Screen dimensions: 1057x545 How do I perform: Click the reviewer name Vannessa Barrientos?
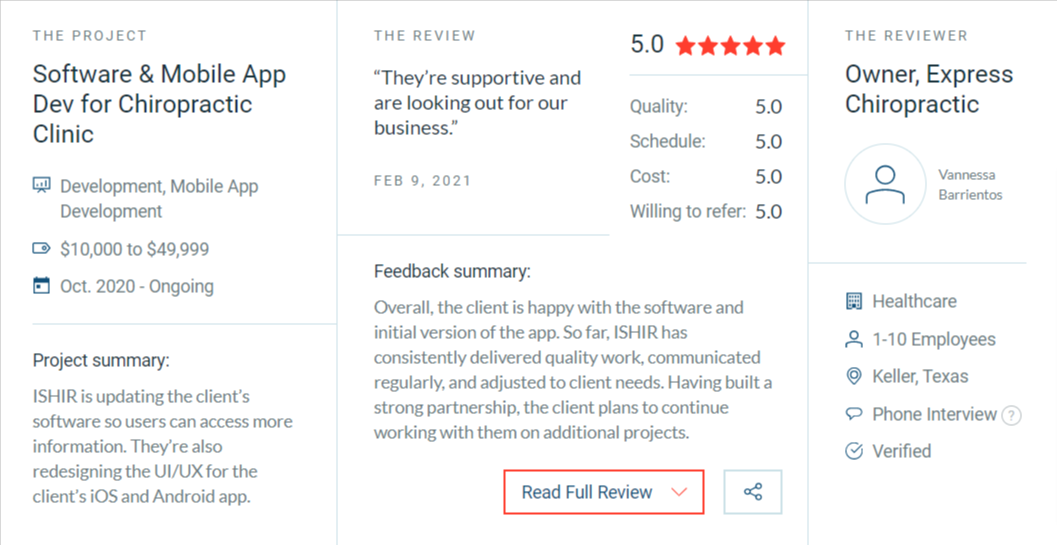pos(970,184)
